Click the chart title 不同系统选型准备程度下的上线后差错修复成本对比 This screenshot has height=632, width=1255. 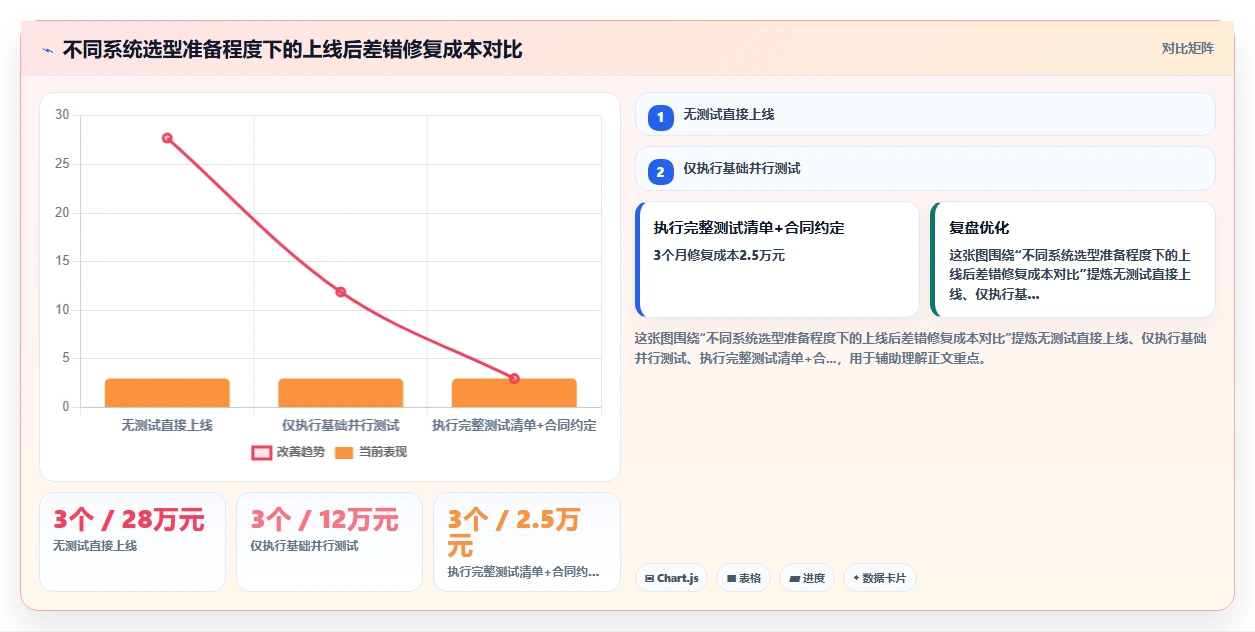292,49
